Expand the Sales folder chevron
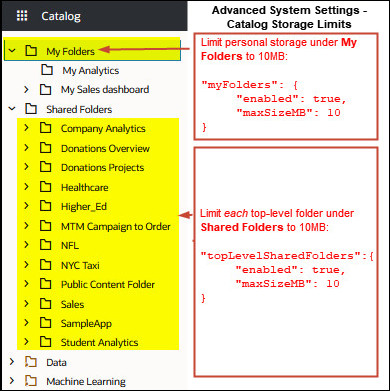 tap(26, 304)
